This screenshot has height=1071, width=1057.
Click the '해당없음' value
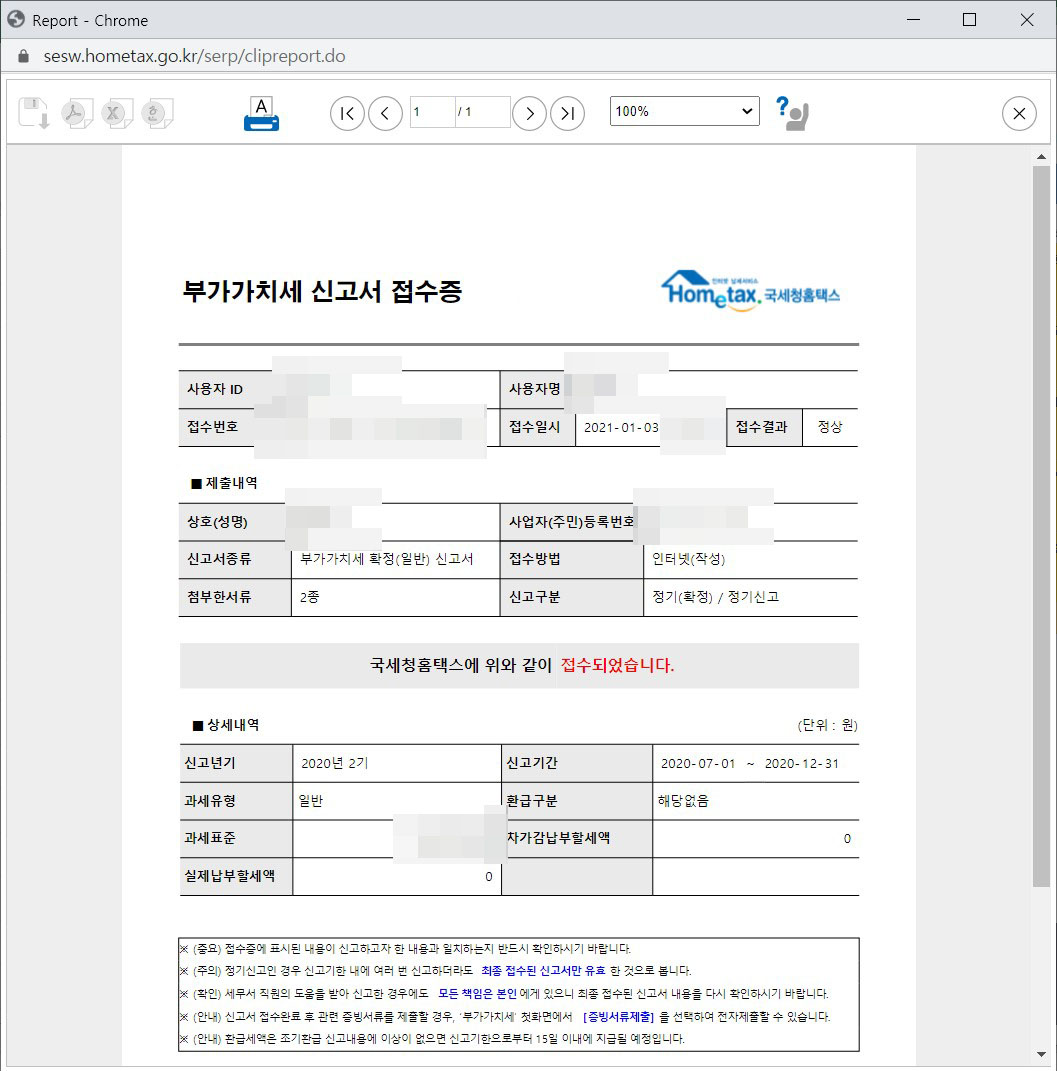coord(683,801)
